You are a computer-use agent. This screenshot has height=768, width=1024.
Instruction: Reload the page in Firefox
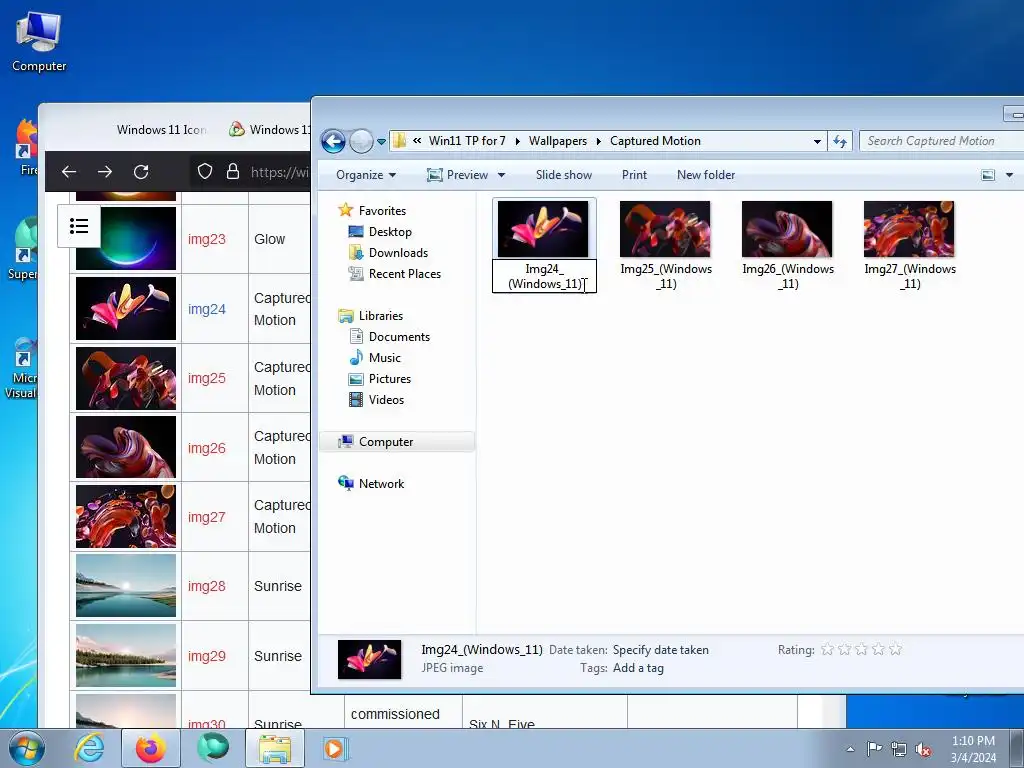141,172
